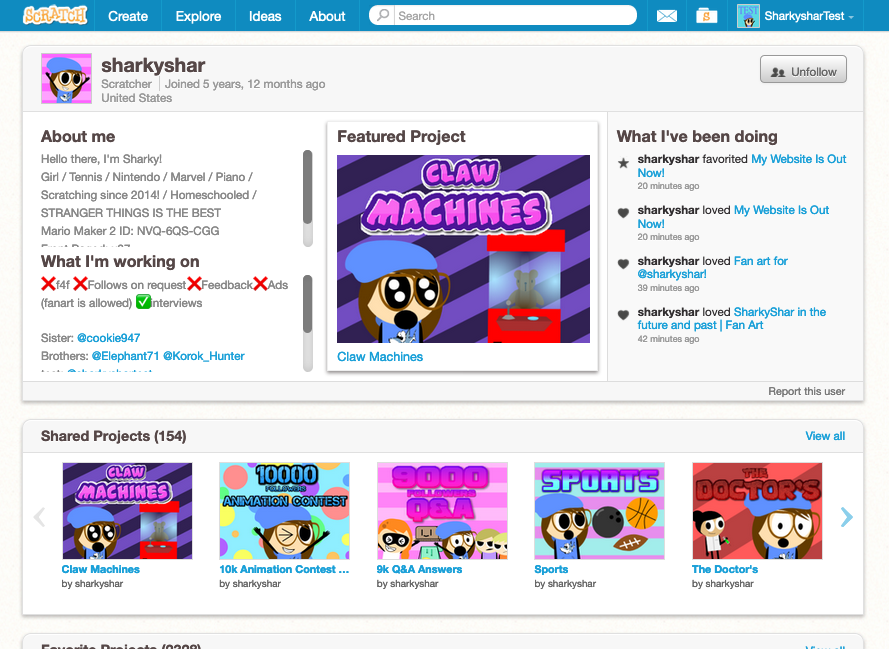Select the Ideas navigation item
The height and width of the screenshot is (649, 889).
[x=265, y=16]
